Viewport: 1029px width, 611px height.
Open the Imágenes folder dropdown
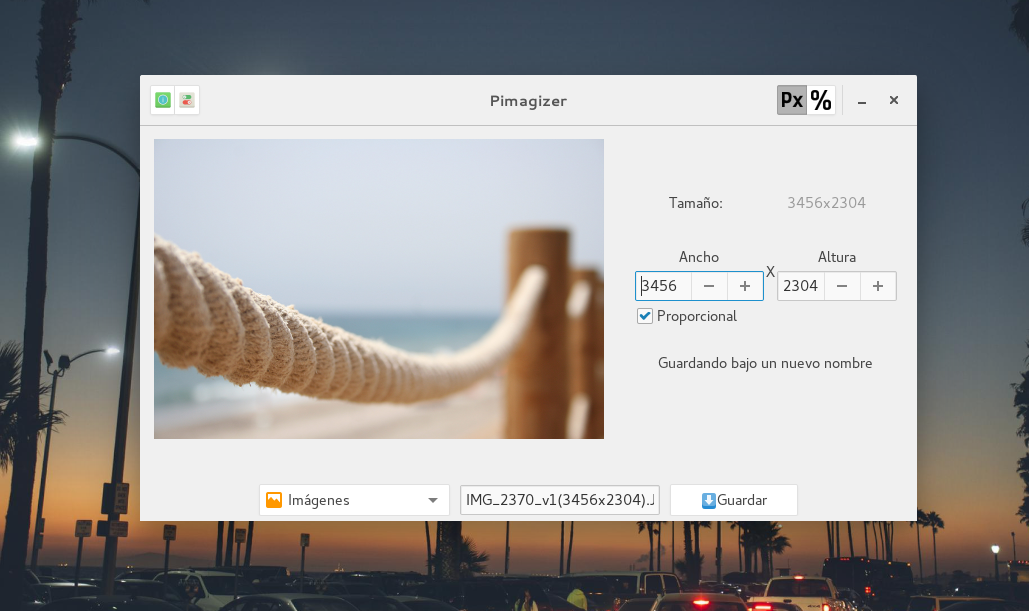pos(353,500)
